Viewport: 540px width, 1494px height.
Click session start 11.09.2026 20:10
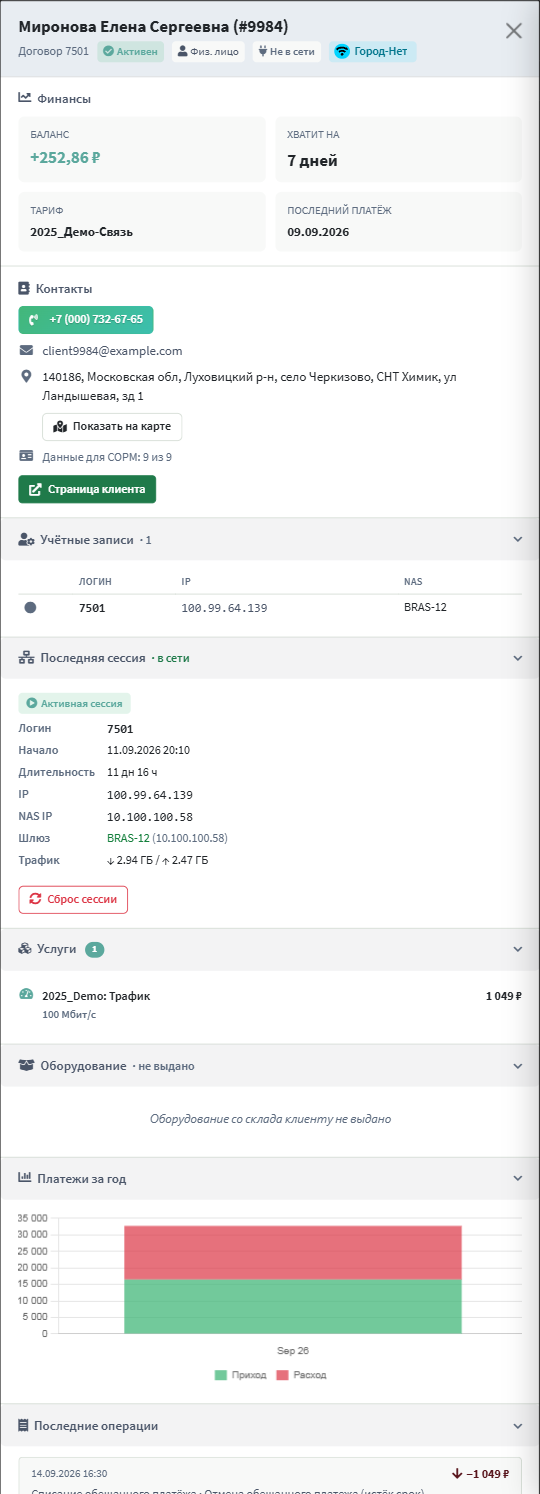148,750
